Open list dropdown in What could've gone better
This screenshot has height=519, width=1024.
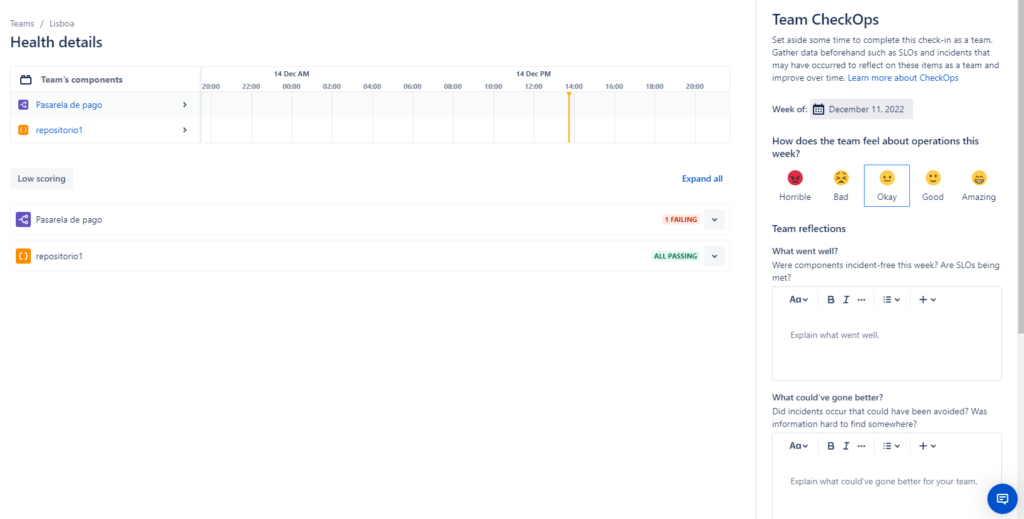tap(892, 446)
